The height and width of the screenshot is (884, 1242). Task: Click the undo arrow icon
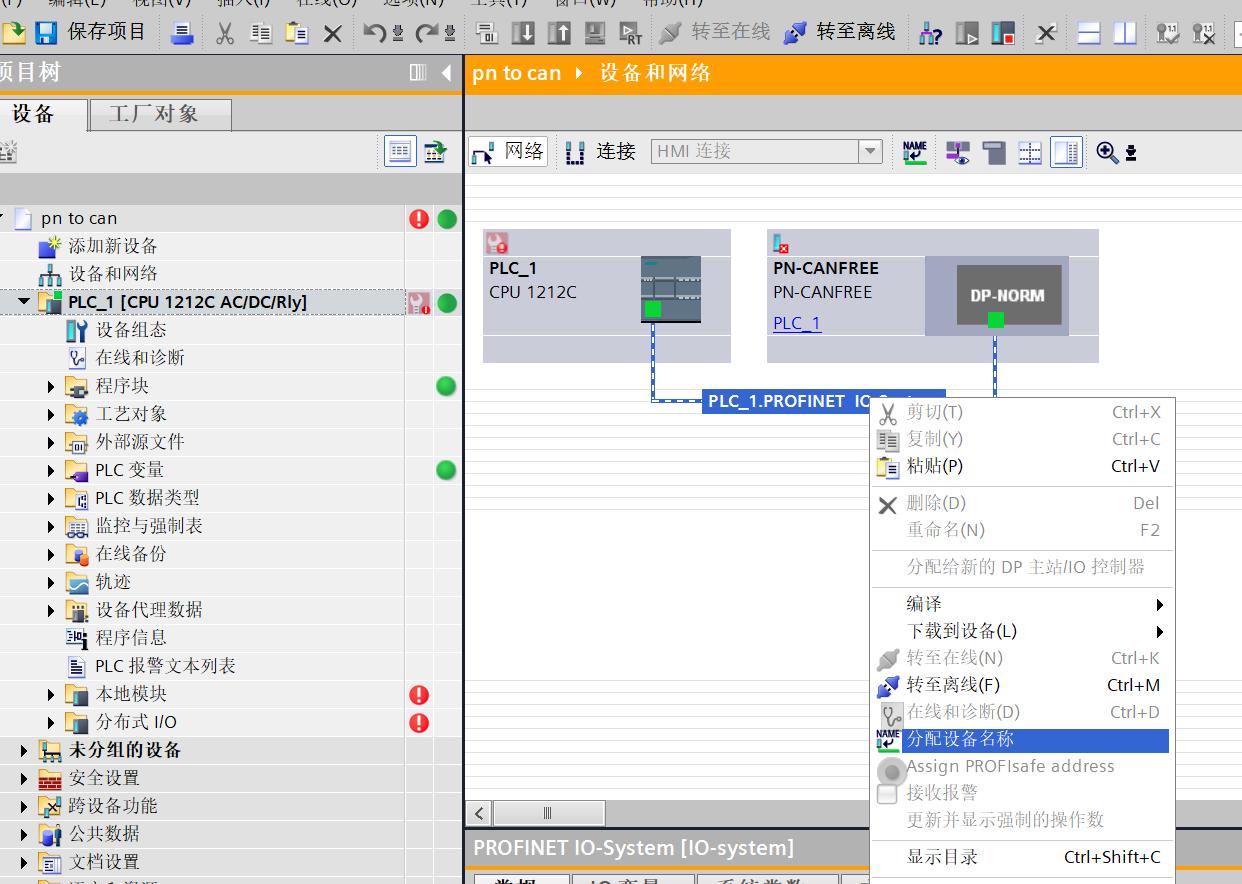[375, 33]
